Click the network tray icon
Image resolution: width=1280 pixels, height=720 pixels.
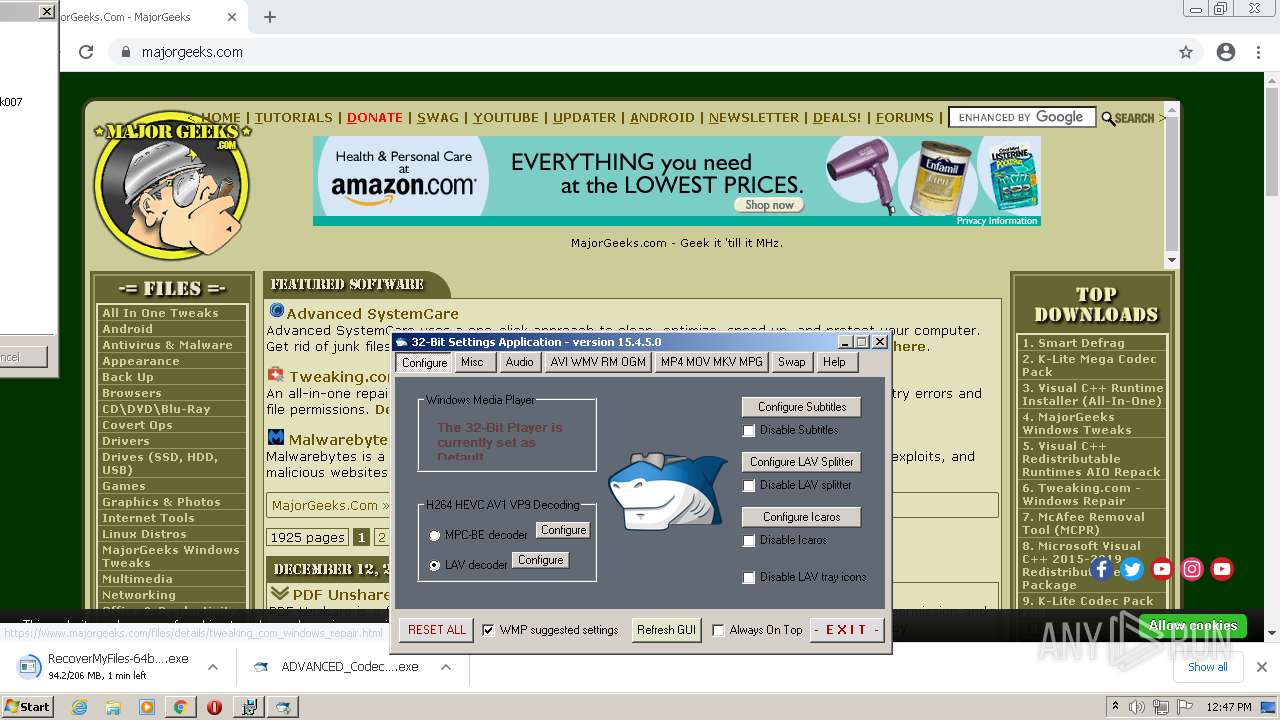[x=1160, y=707]
